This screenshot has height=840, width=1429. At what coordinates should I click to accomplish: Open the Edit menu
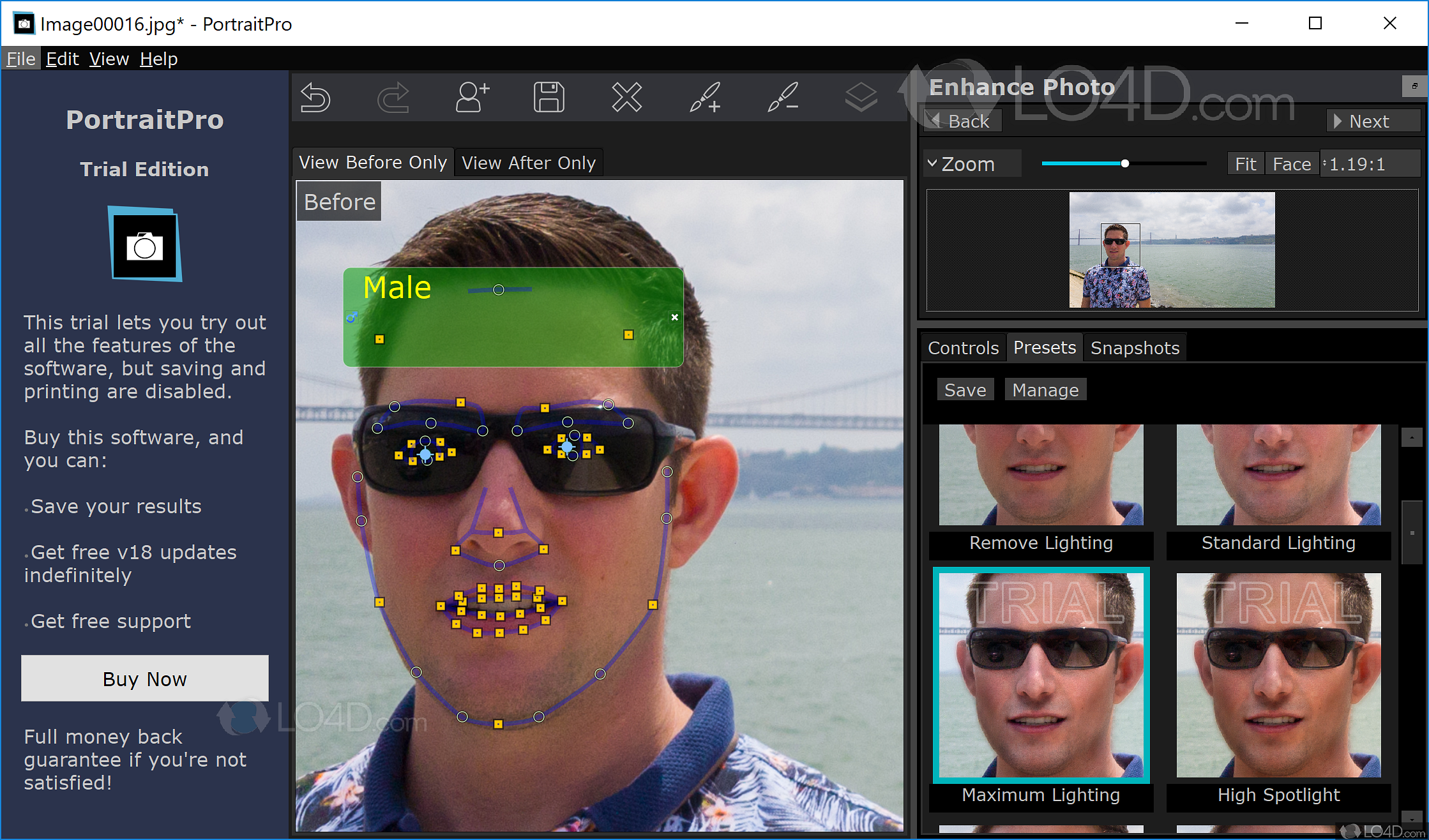[x=63, y=59]
